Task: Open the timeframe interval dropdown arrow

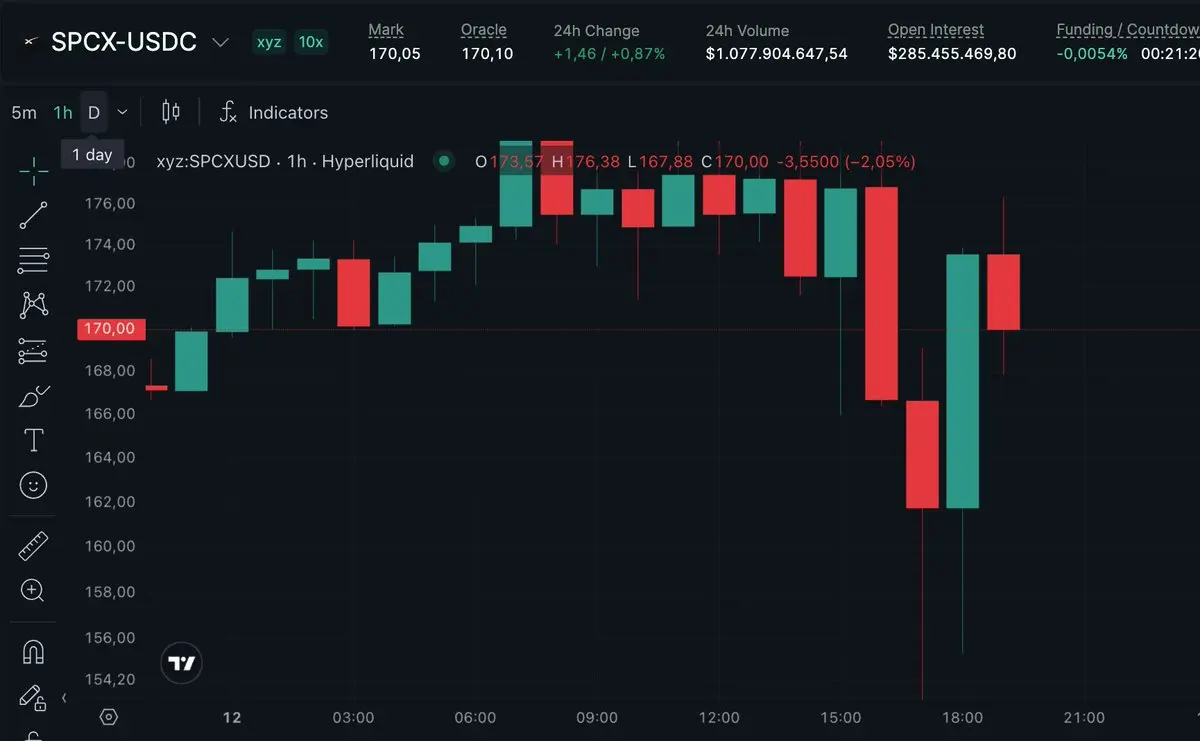Action: [122, 112]
